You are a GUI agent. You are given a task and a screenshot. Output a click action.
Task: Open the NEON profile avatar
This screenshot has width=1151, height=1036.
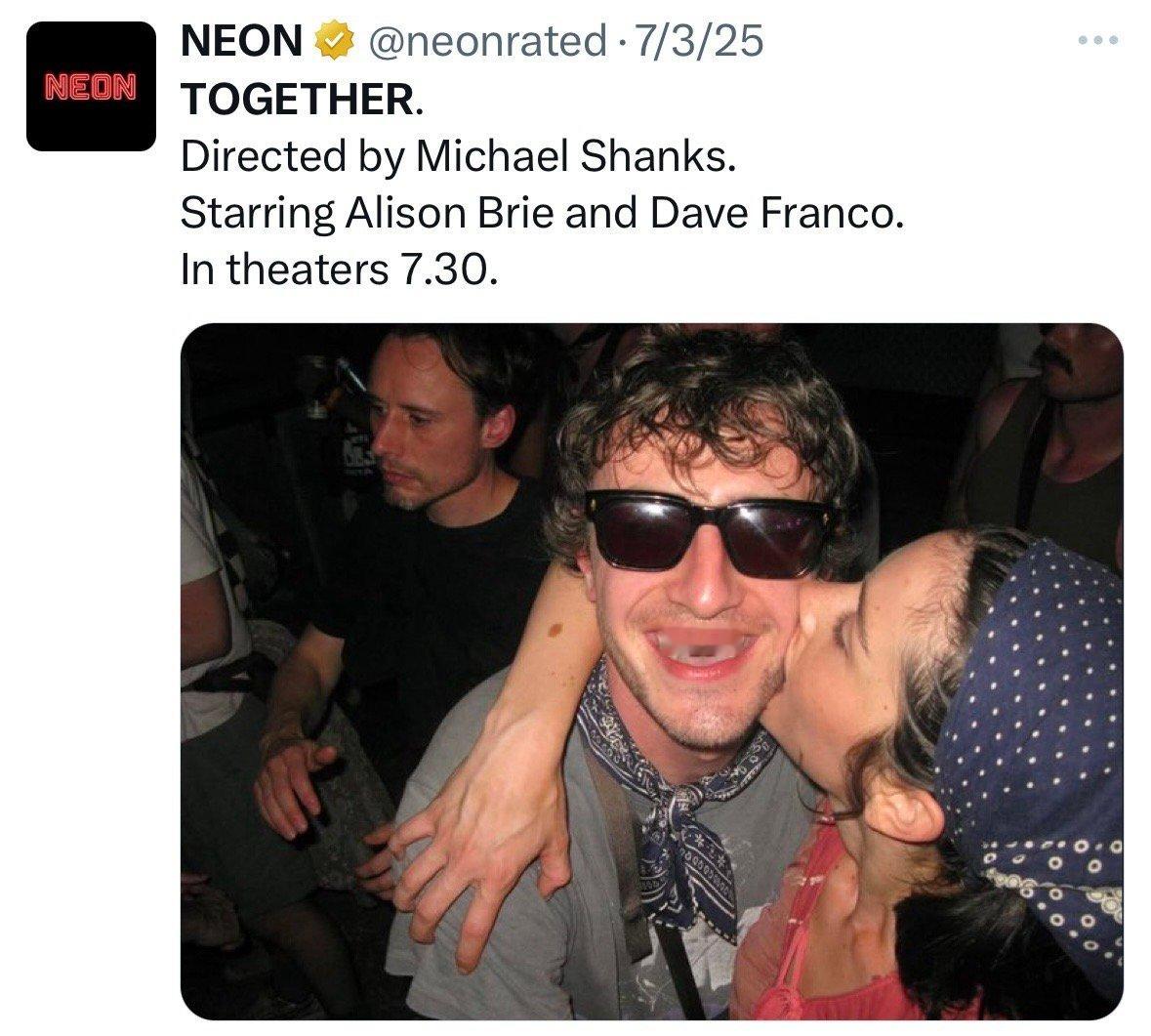pyautogui.click(x=91, y=87)
